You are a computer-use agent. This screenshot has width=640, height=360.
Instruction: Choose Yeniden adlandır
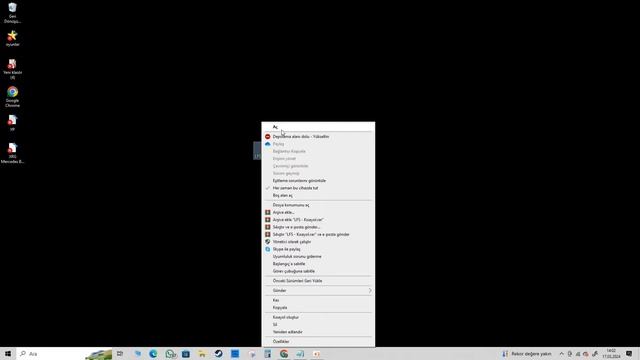coord(318,332)
